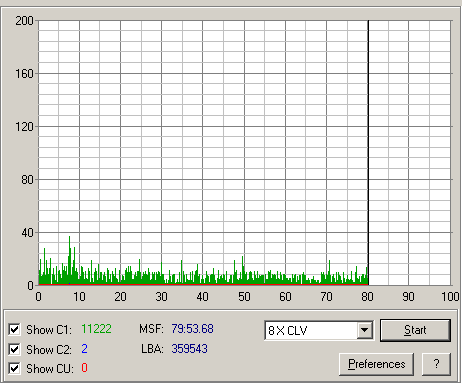Select the LBA value 359543

pos(189,349)
